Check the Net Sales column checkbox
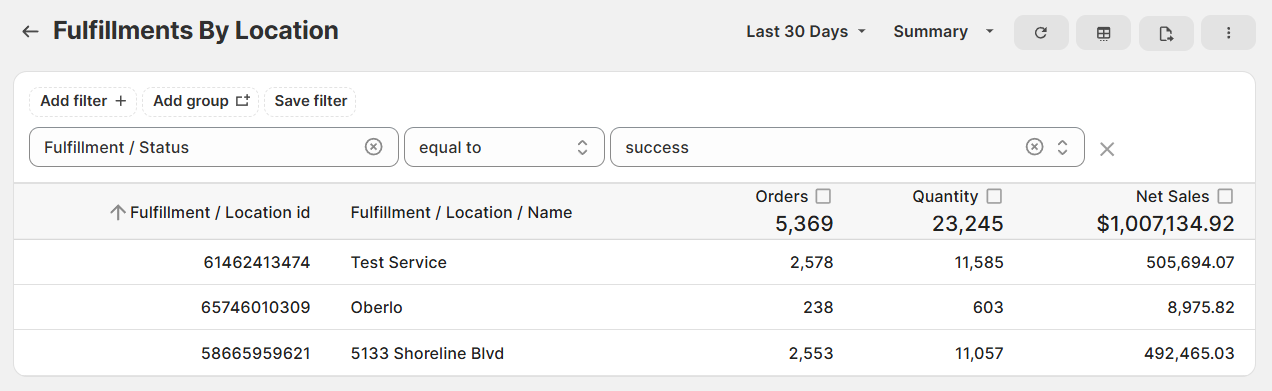1272x391 pixels. (x=1225, y=197)
